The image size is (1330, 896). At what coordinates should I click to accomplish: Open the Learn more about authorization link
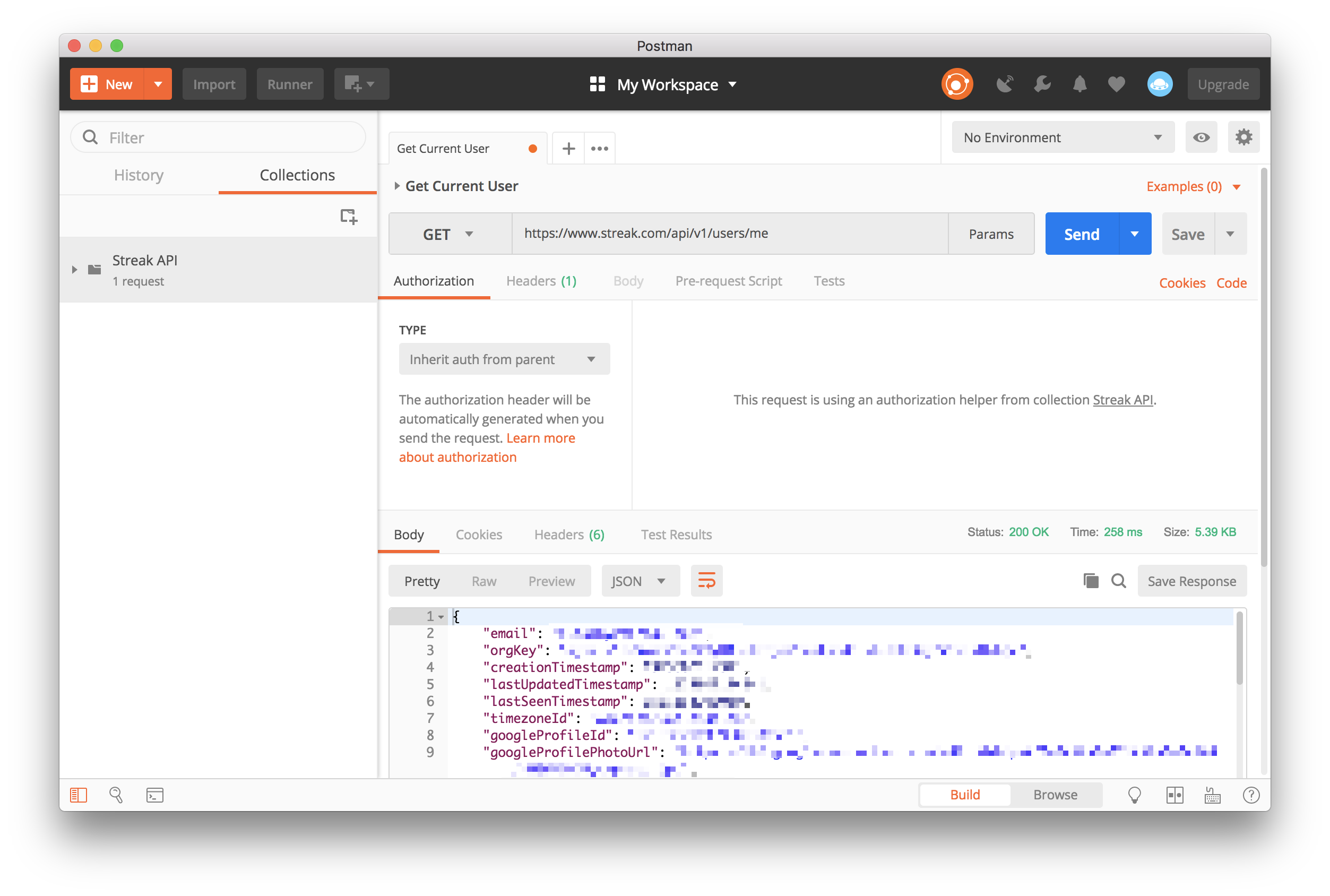[x=540, y=438]
